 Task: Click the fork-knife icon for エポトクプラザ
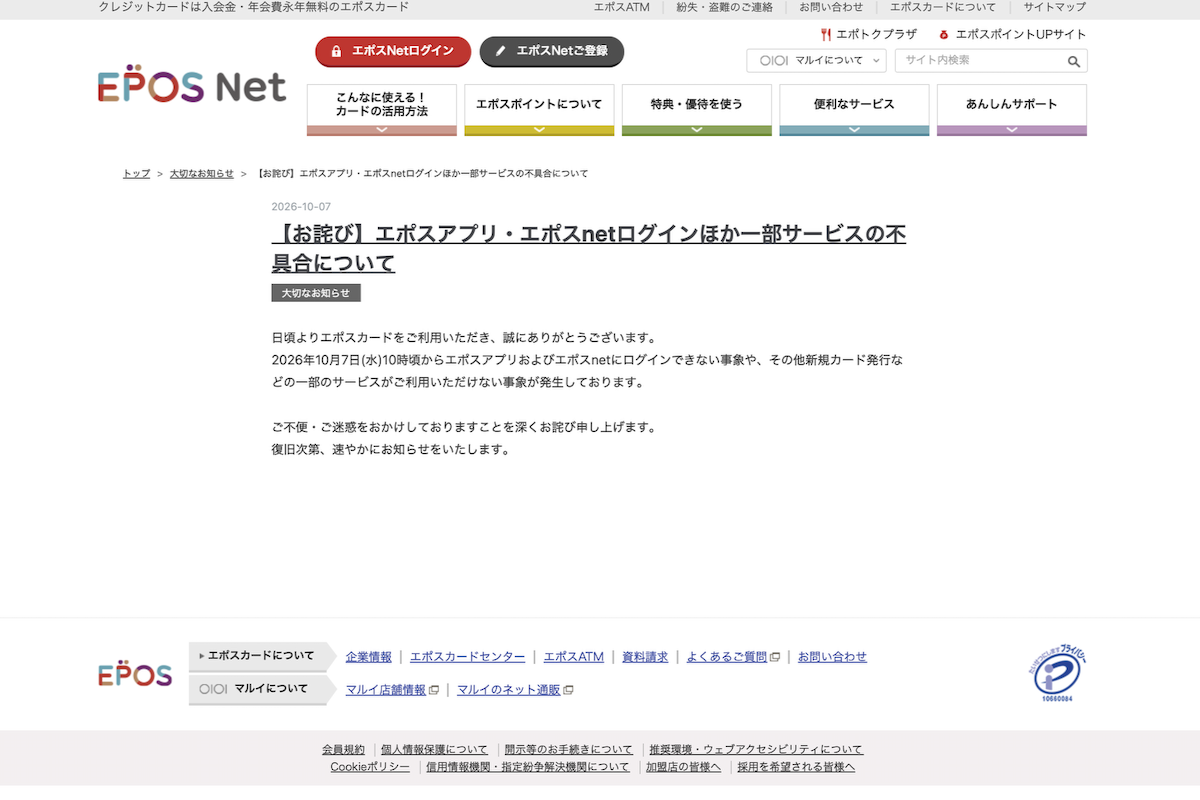click(826, 34)
